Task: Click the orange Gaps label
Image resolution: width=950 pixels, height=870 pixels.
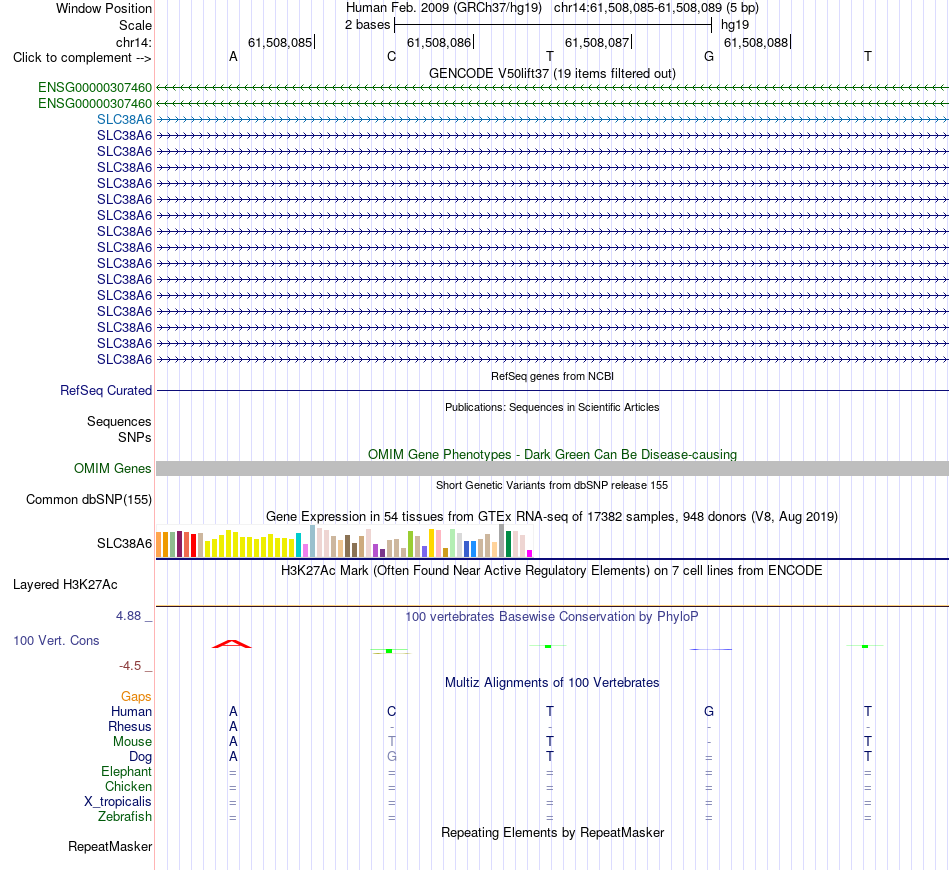Action: coord(136,697)
